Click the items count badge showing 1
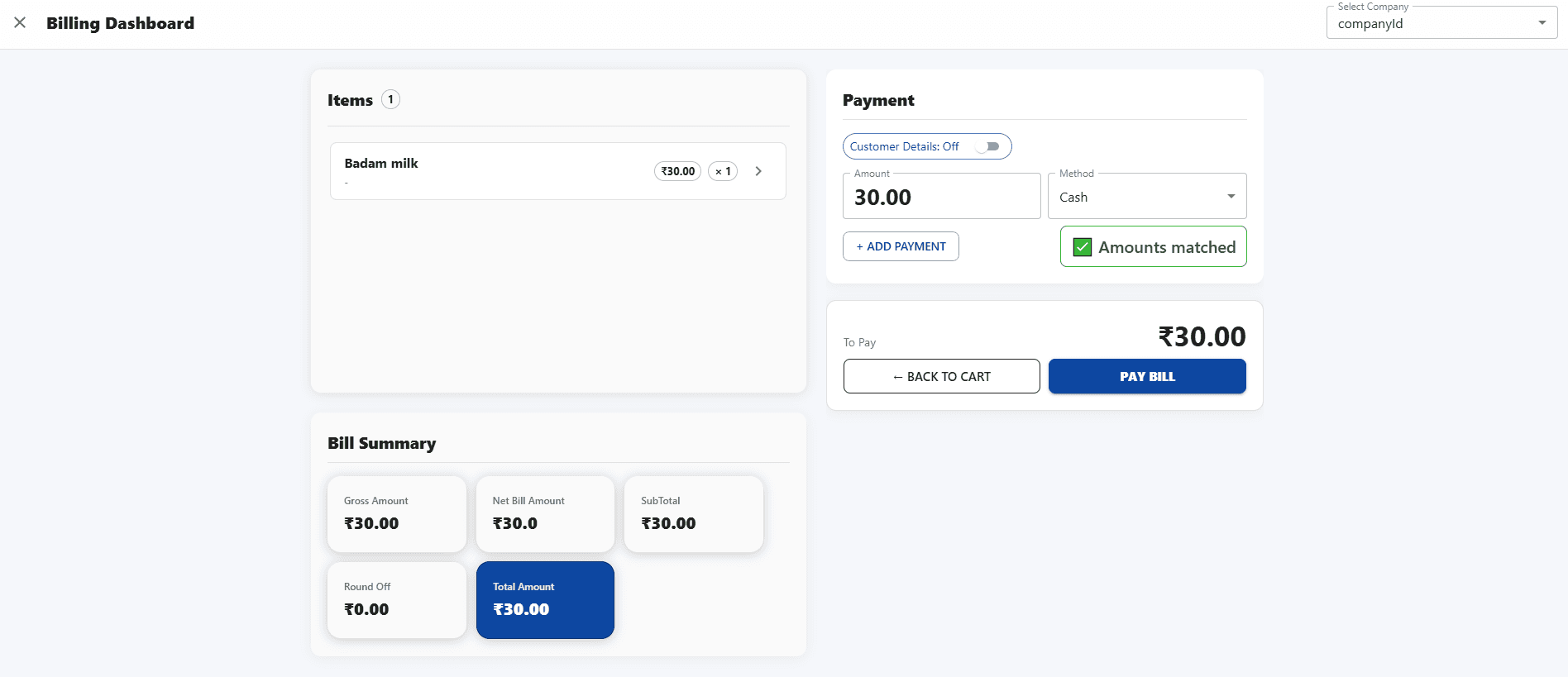1568x677 pixels. [390, 98]
